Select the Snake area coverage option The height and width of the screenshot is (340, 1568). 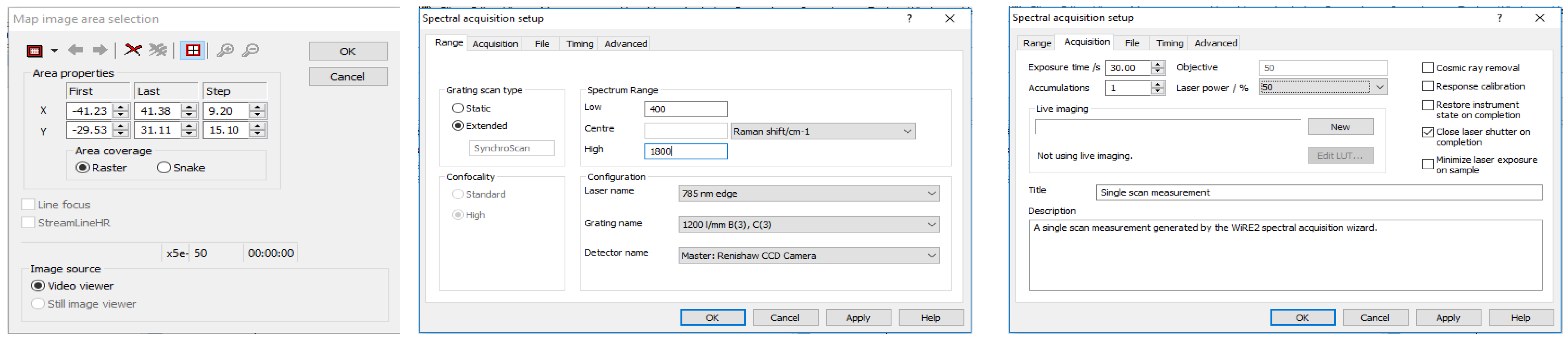(x=164, y=168)
